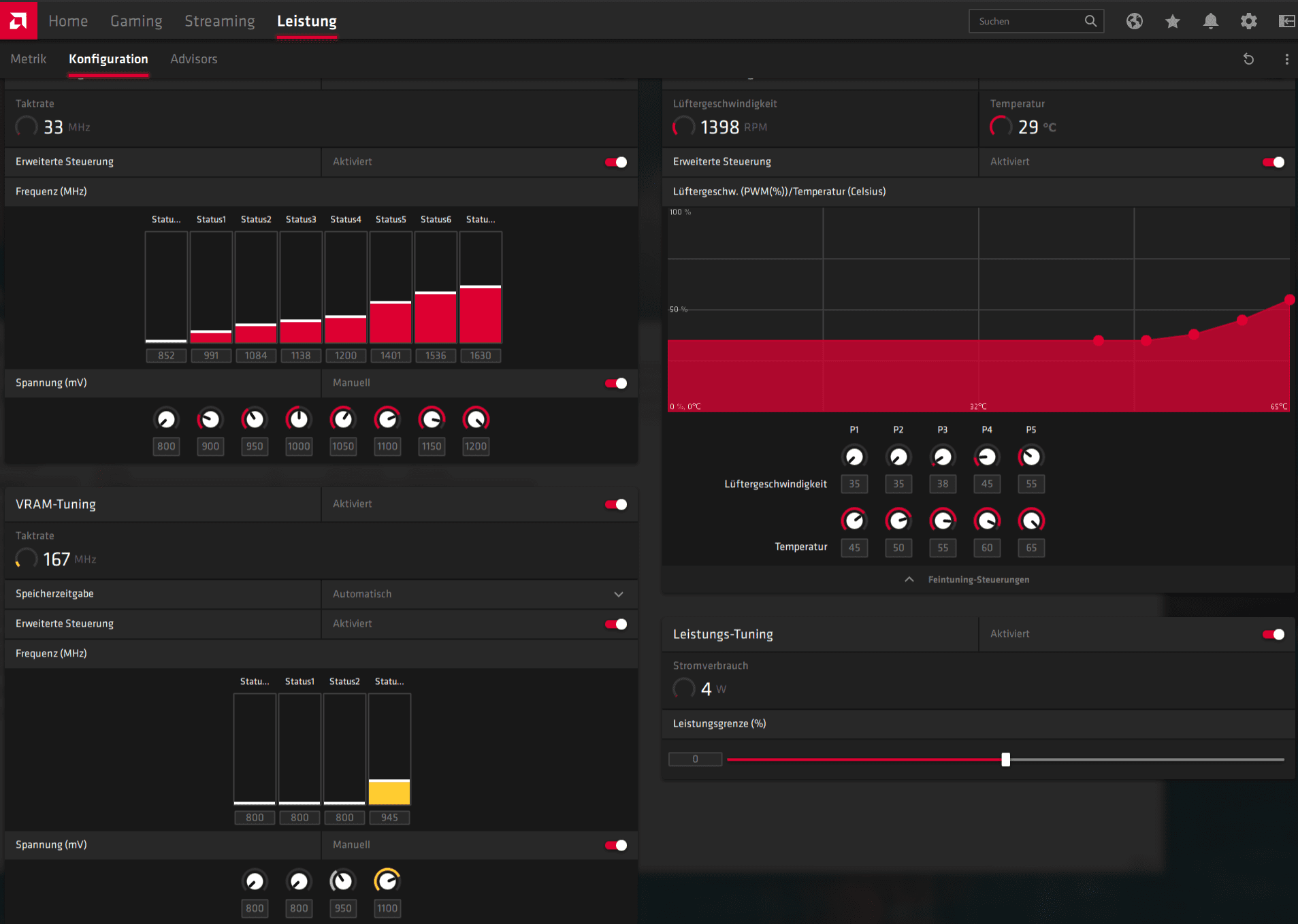Viewport: 1298px width, 924px height.
Task: Click the Leistungsgrenze percentage value box
Action: pyautogui.click(x=695, y=759)
